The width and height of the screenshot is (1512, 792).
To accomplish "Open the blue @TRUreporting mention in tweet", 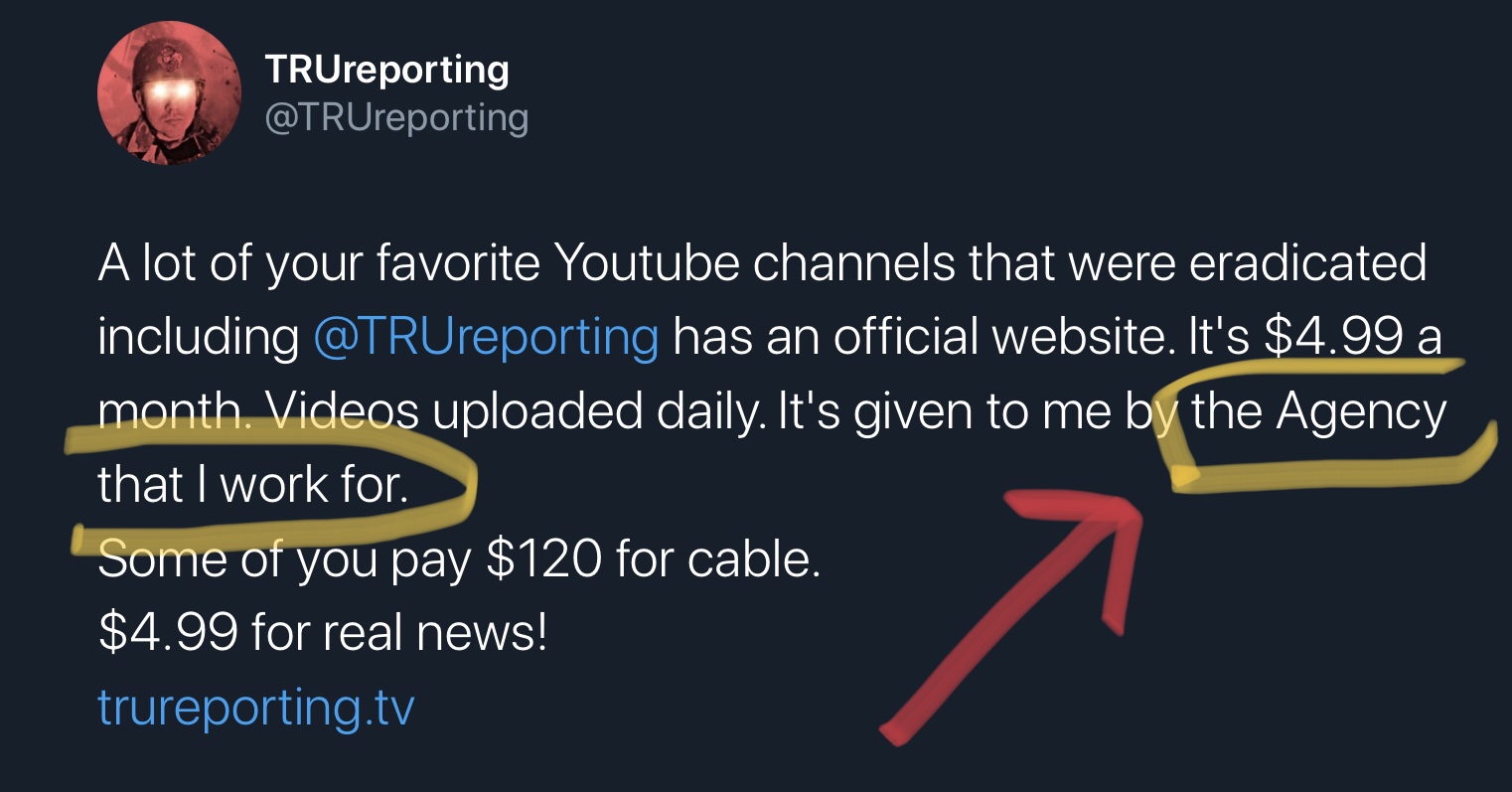I will tap(486, 337).
